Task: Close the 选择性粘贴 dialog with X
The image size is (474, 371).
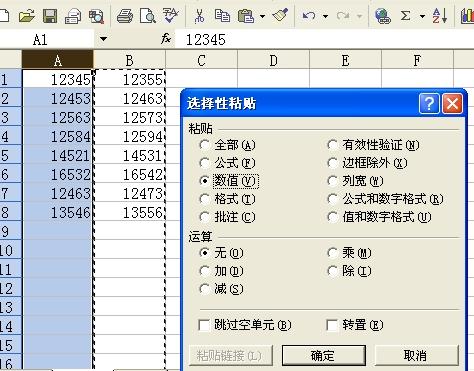Action: pyautogui.click(x=452, y=103)
